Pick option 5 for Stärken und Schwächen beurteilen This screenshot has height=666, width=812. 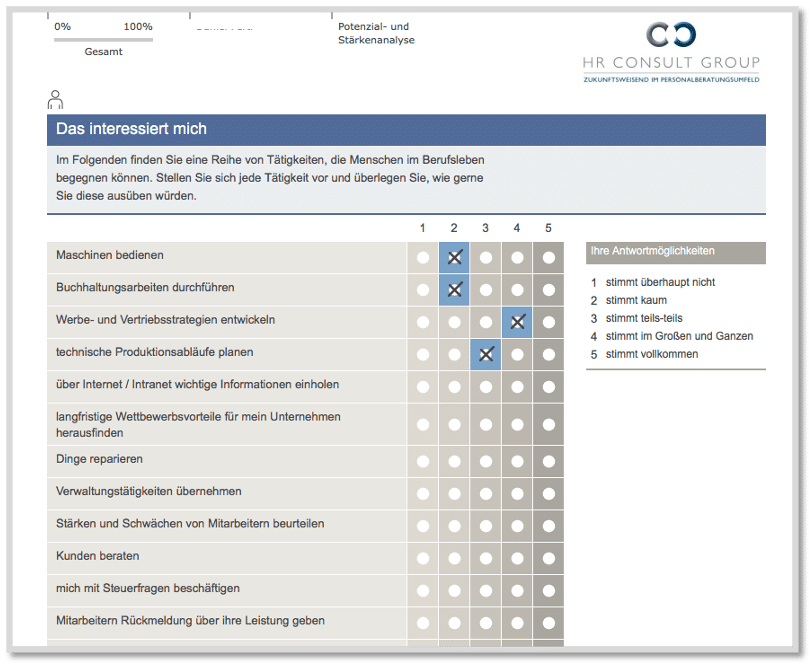pyautogui.click(x=548, y=526)
